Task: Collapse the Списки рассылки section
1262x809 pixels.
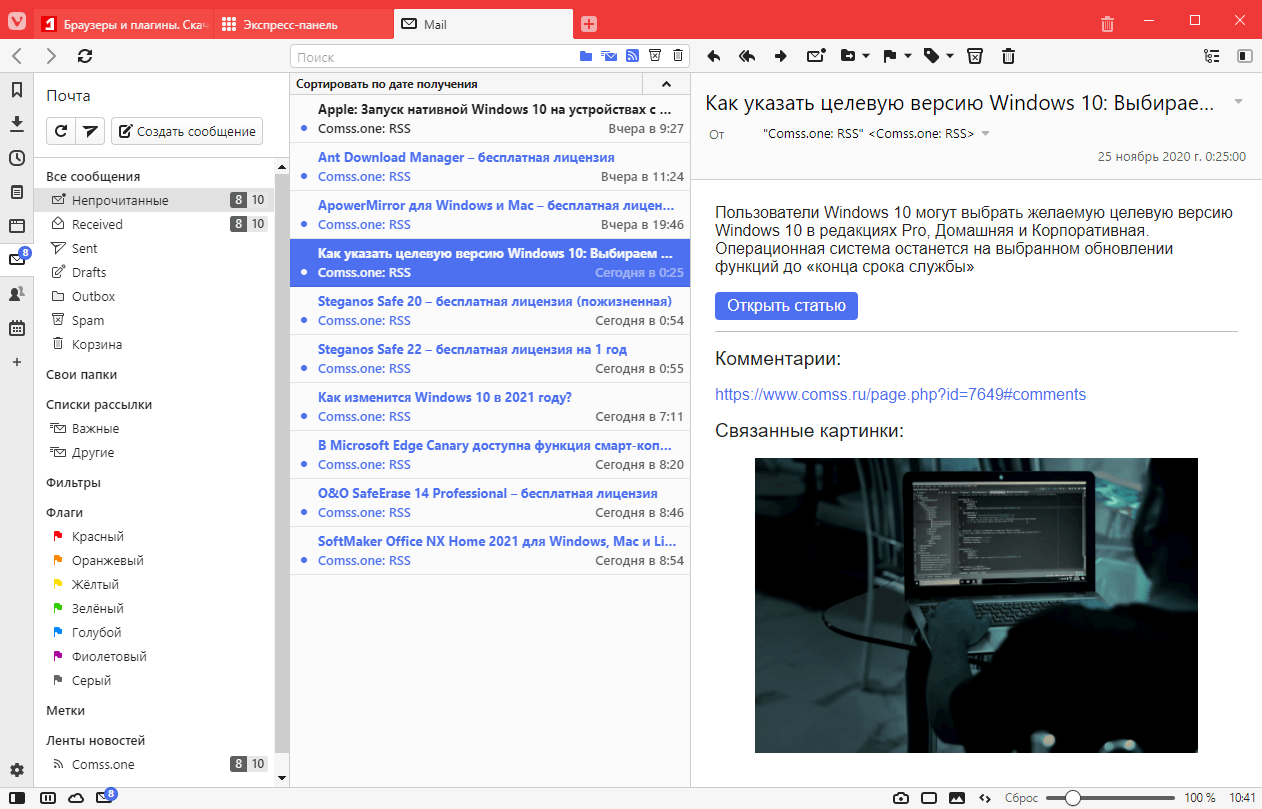Action: point(99,404)
